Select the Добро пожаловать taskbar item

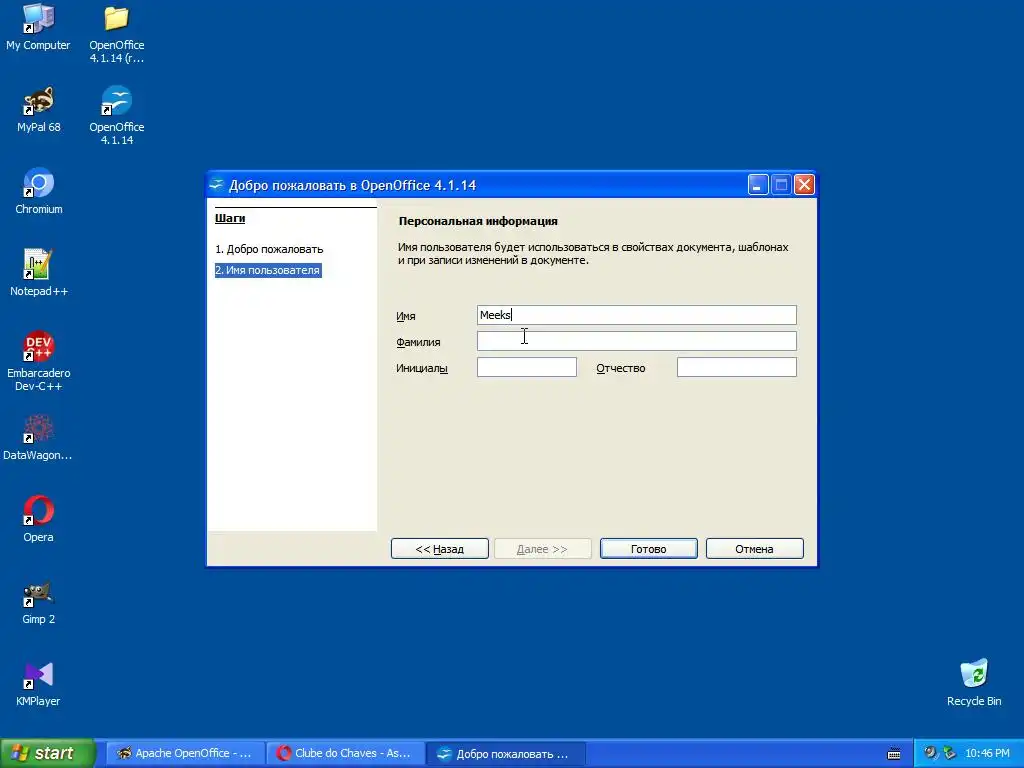505,753
